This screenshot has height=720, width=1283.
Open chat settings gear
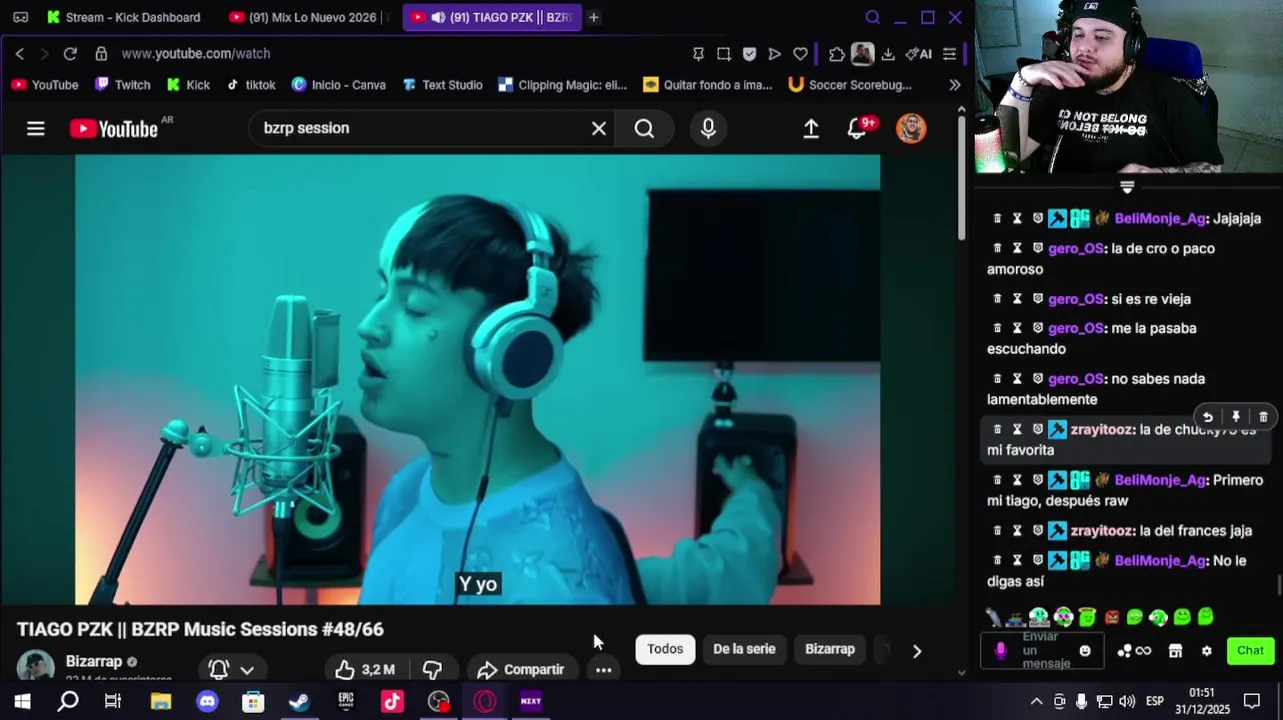(1206, 651)
